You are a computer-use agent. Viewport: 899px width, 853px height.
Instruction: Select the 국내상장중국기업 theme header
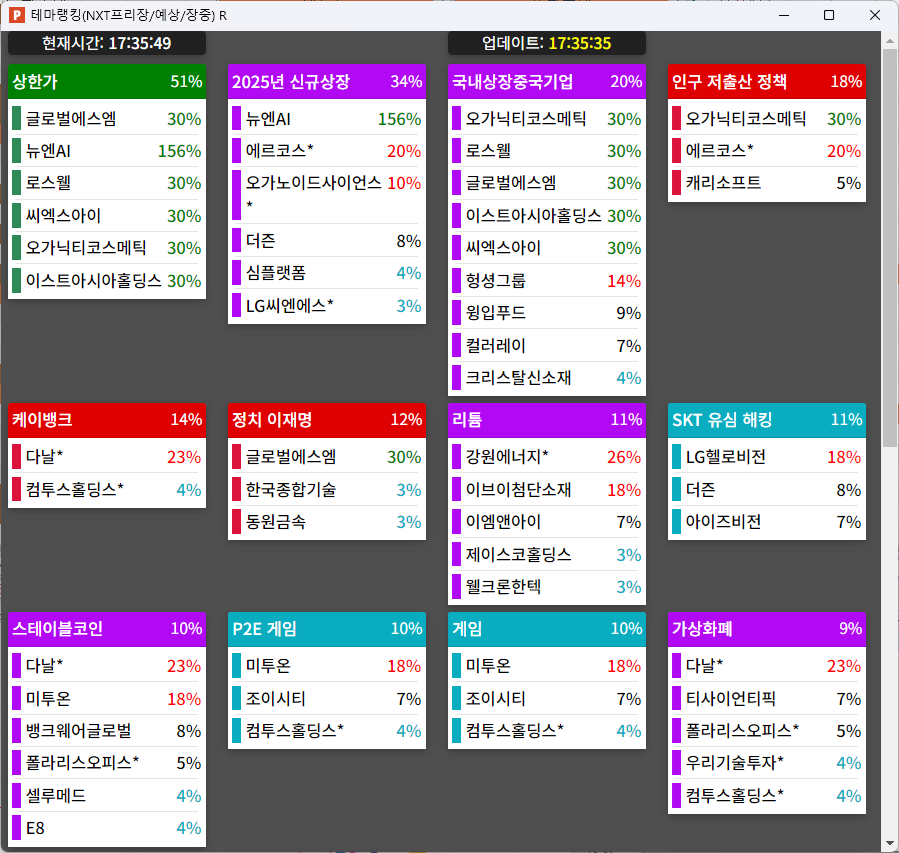pyautogui.click(x=547, y=81)
